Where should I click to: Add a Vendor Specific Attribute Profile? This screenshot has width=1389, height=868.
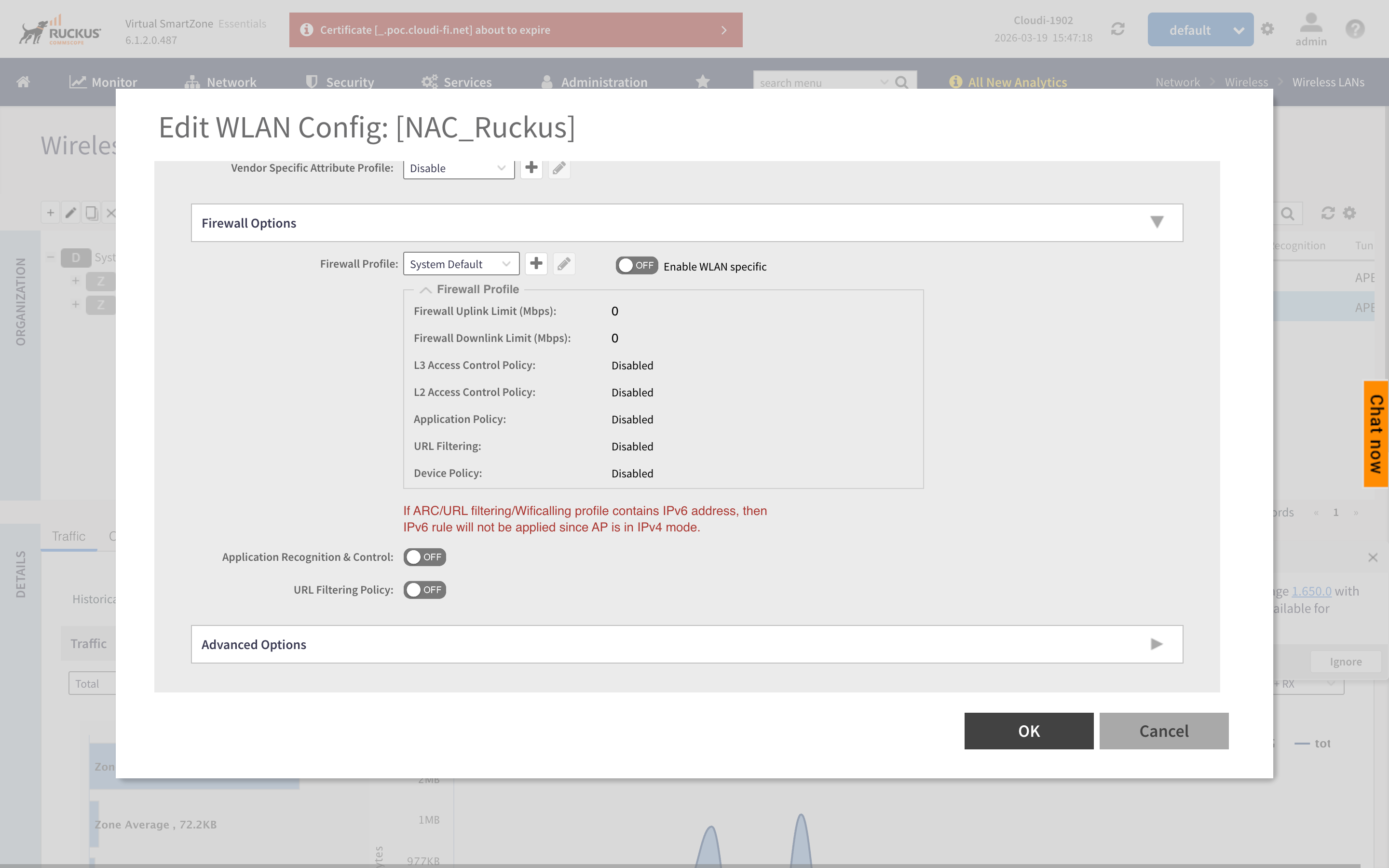(531, 168)
